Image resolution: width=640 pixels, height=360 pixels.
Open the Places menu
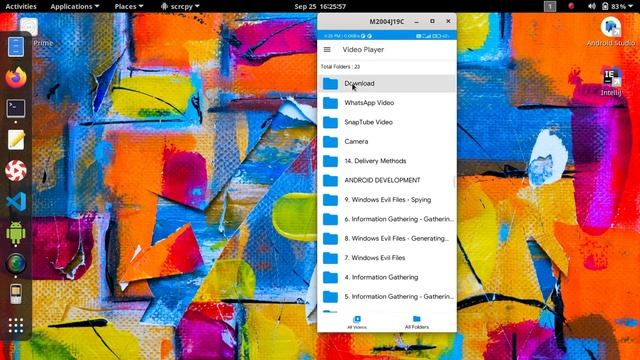[x=129, y=6]
